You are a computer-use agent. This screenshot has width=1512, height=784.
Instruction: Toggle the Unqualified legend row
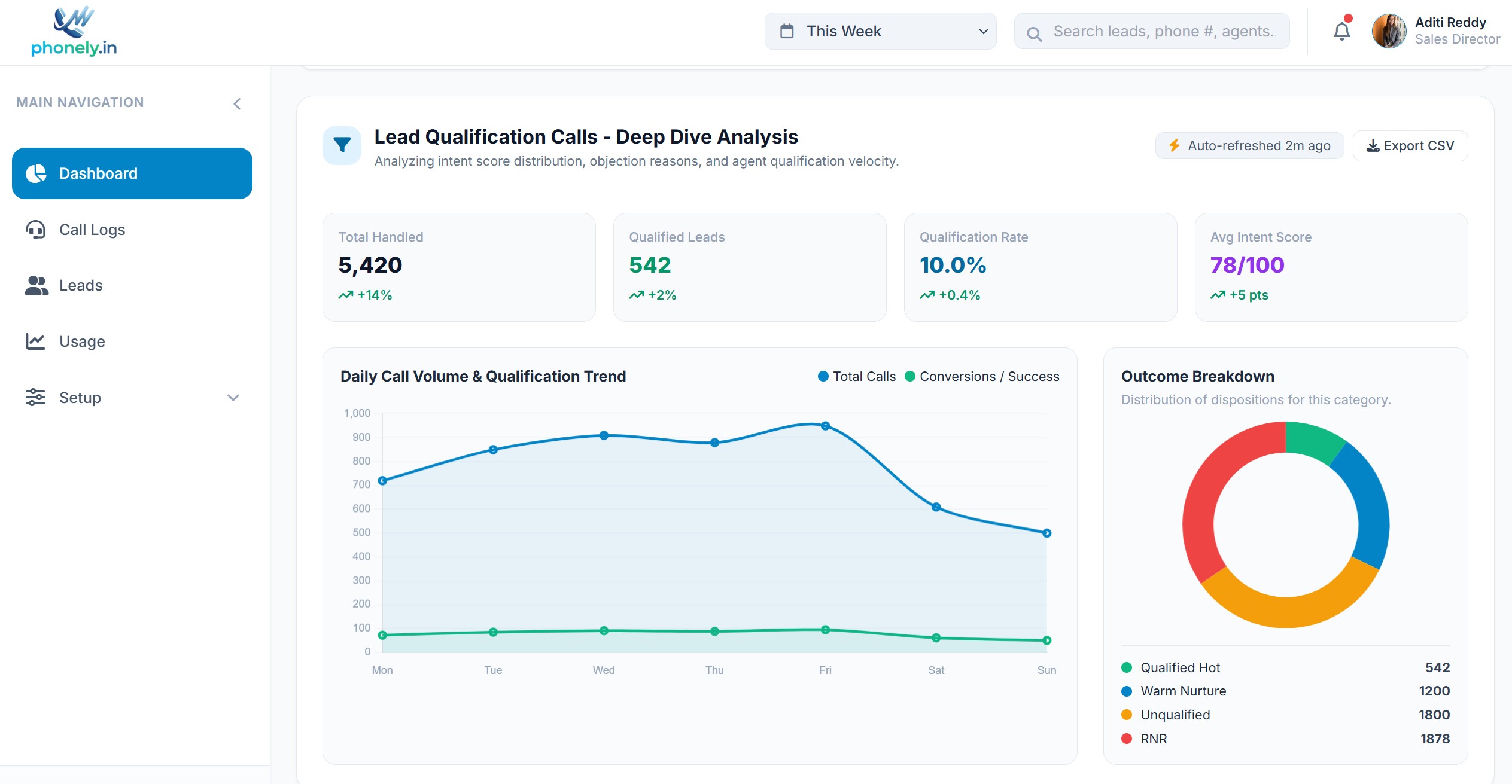1285,715
